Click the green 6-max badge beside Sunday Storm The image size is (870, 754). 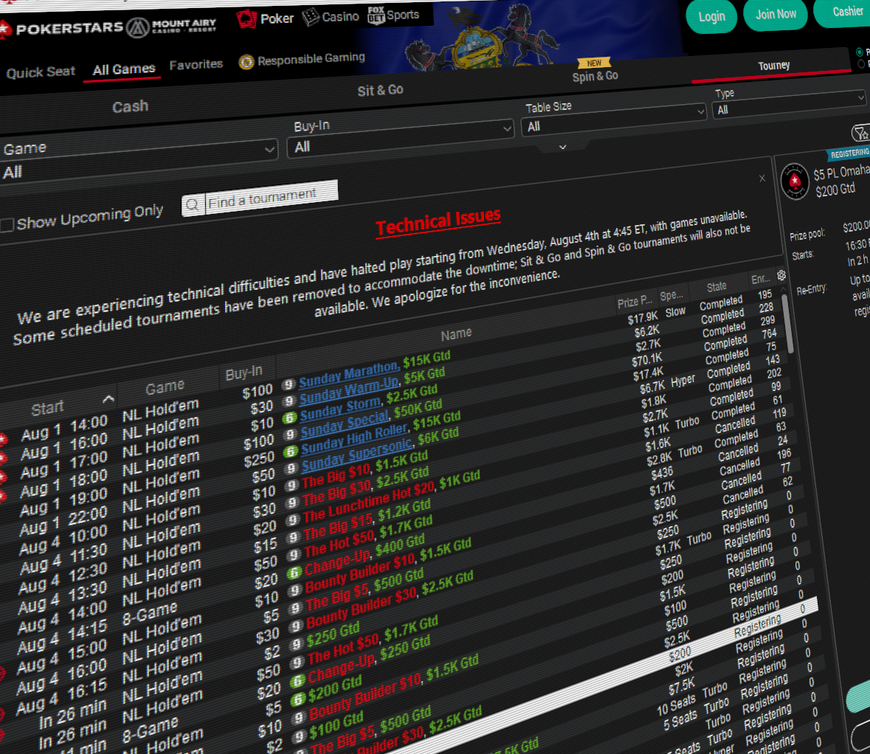[x=290, y=418]
